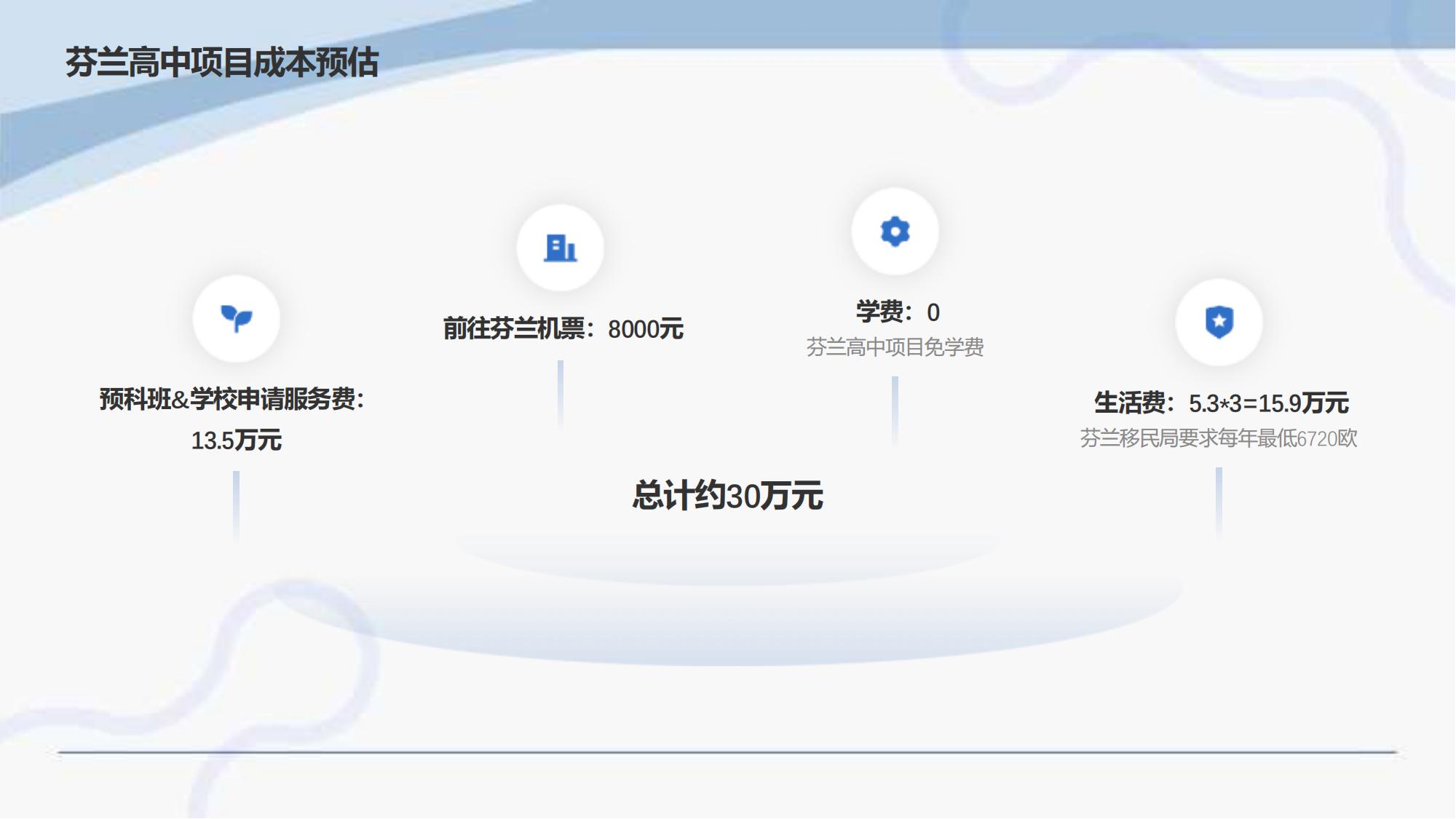Select the text 生活费:5.3*3=15.9万元

click(x=1221, y=403)
